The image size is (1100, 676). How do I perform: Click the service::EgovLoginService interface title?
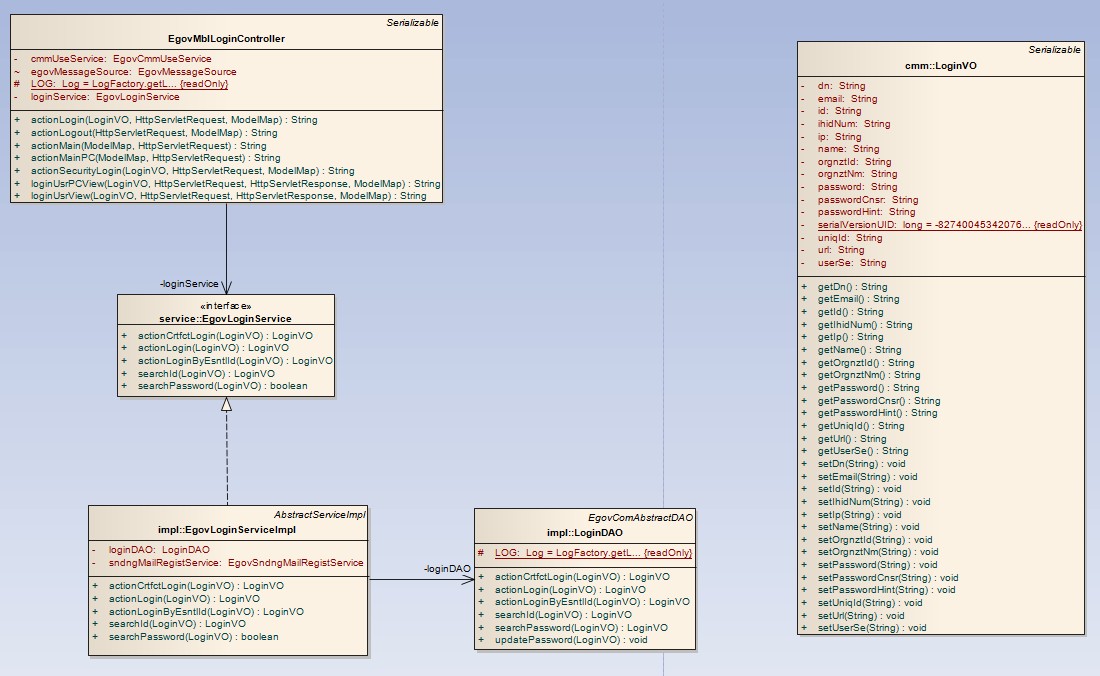(x=225, y=319)
